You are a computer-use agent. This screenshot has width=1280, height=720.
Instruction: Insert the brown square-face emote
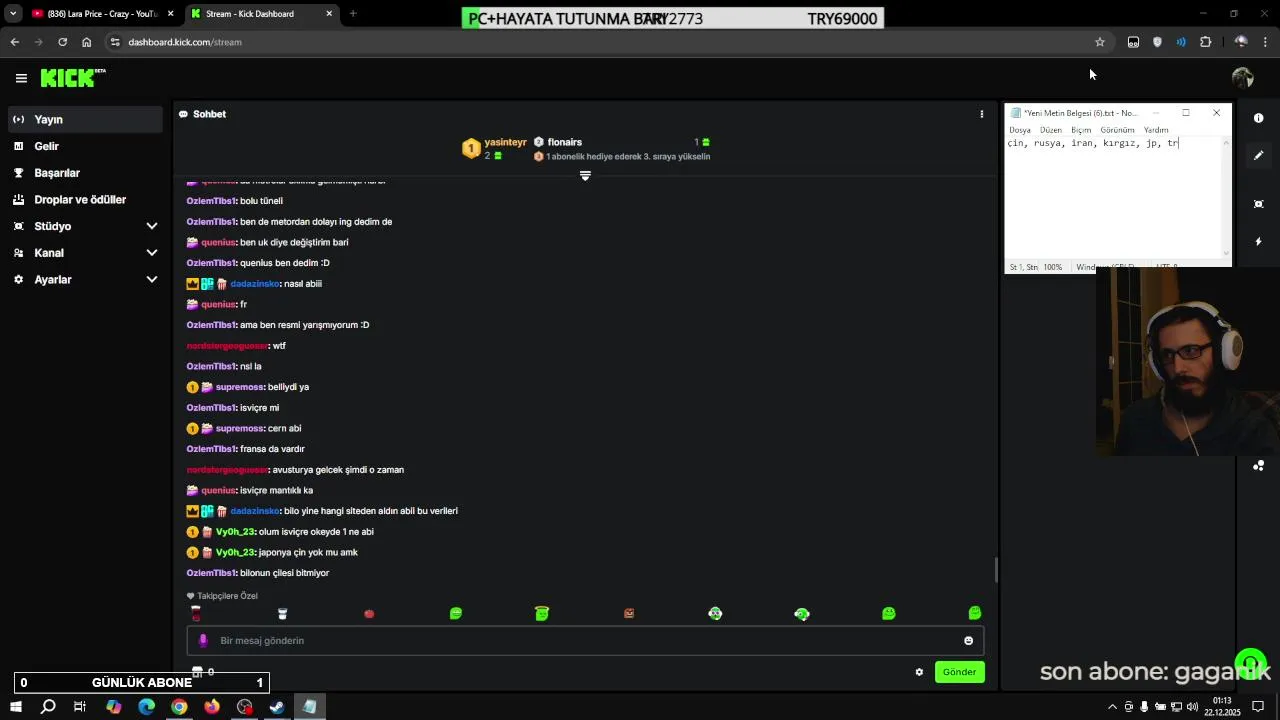coord(629,613)
